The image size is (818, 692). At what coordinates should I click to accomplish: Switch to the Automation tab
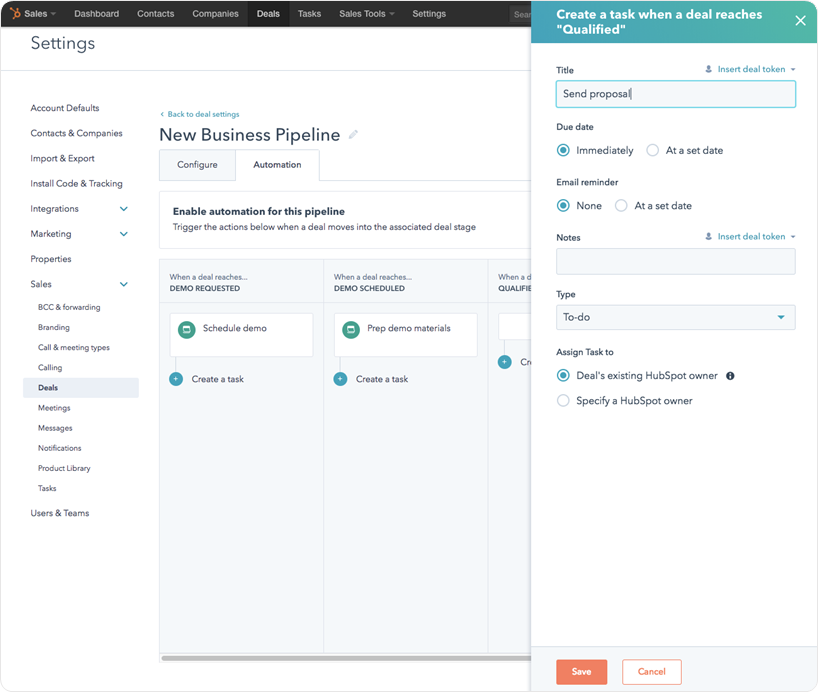point(277,165)
